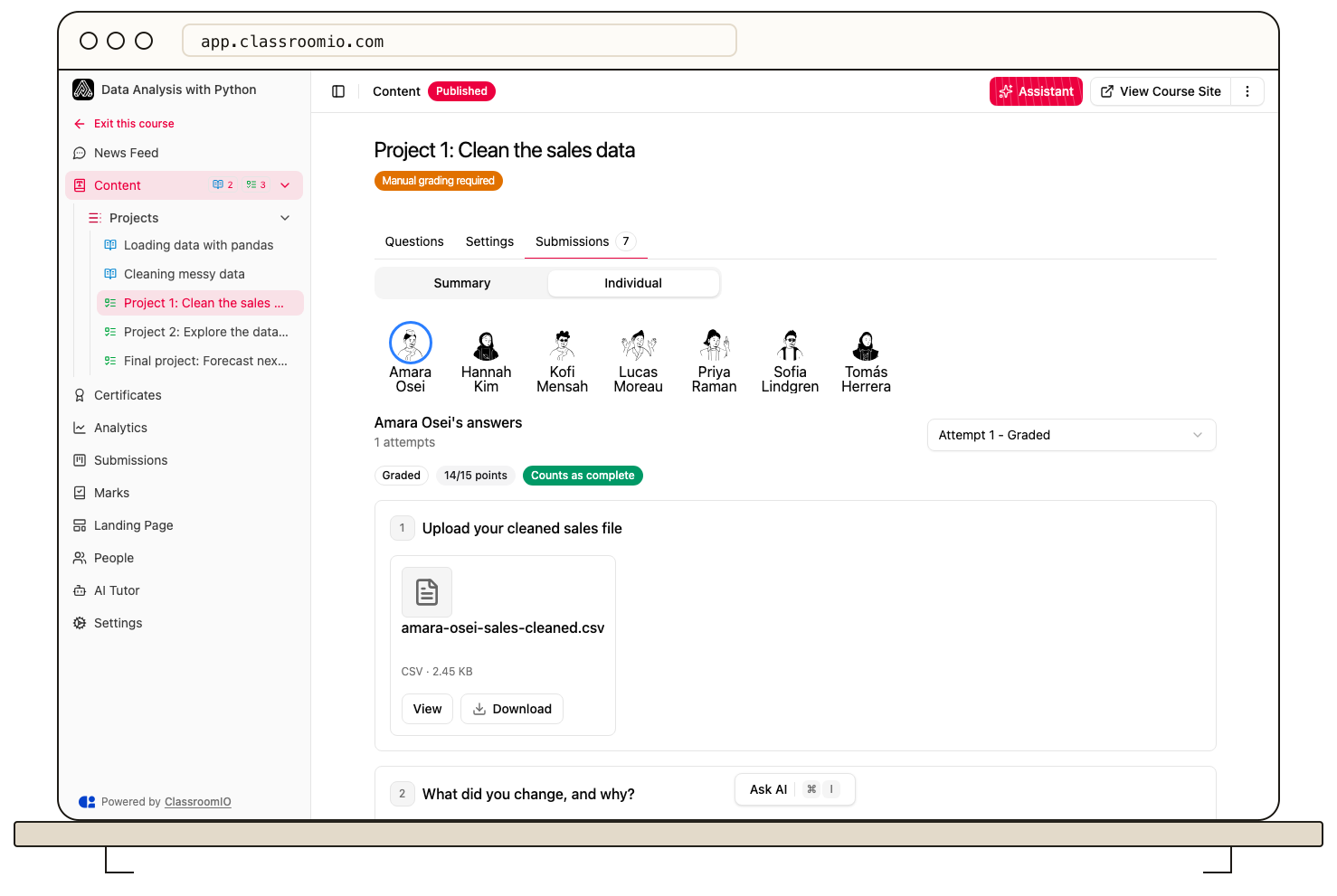Open the ClassroomIO link in footer
The image size is (1337, 896).
(x=197, y=802)
